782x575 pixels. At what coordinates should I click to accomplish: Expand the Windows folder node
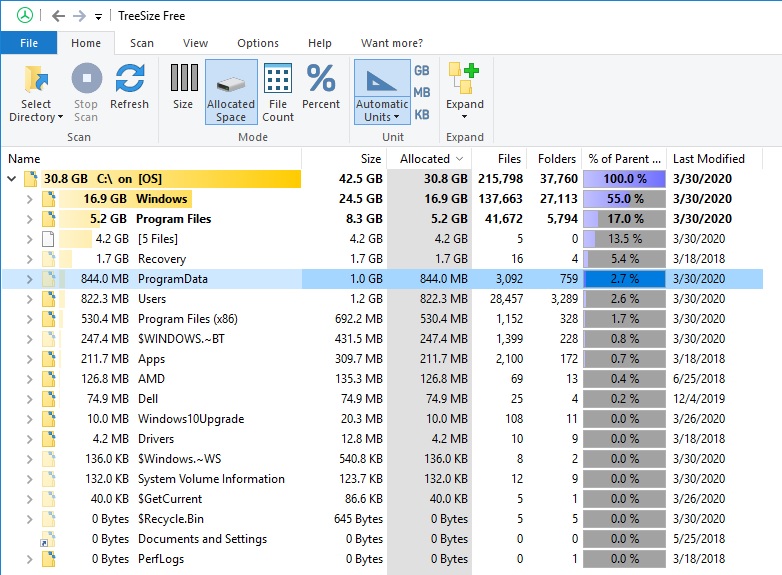point(29,199)
